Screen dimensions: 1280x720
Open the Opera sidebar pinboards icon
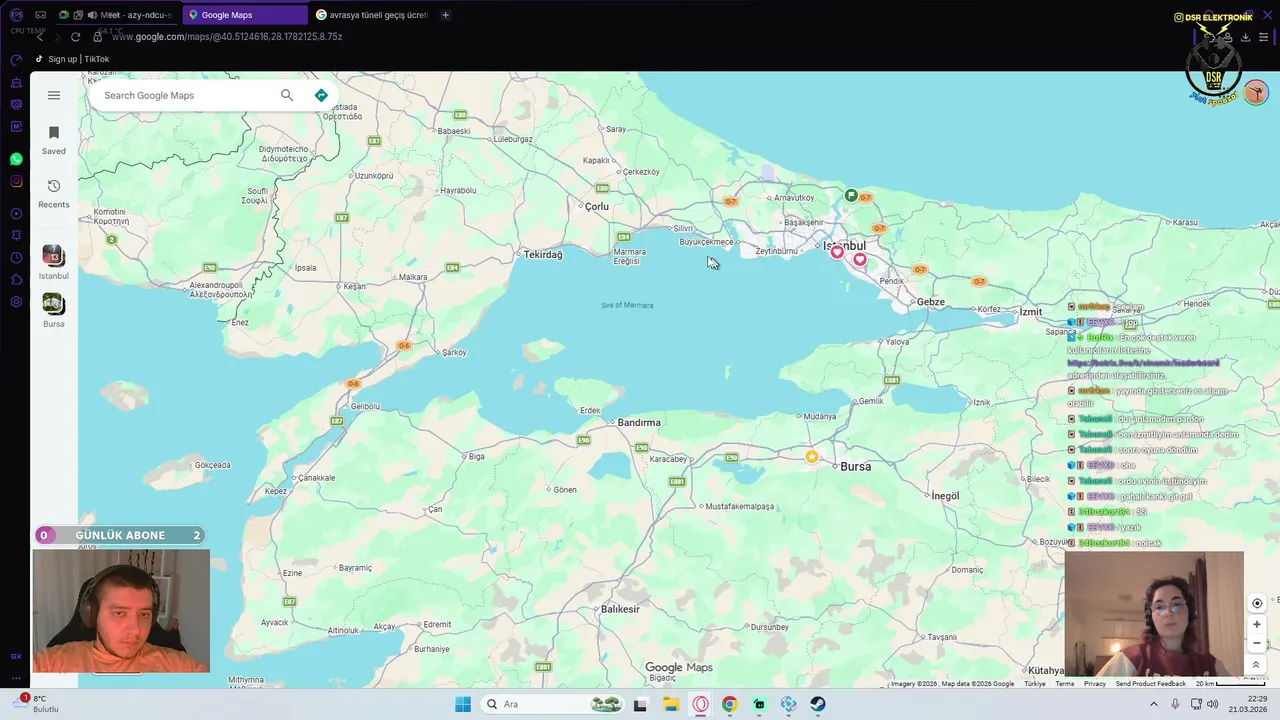16,236
